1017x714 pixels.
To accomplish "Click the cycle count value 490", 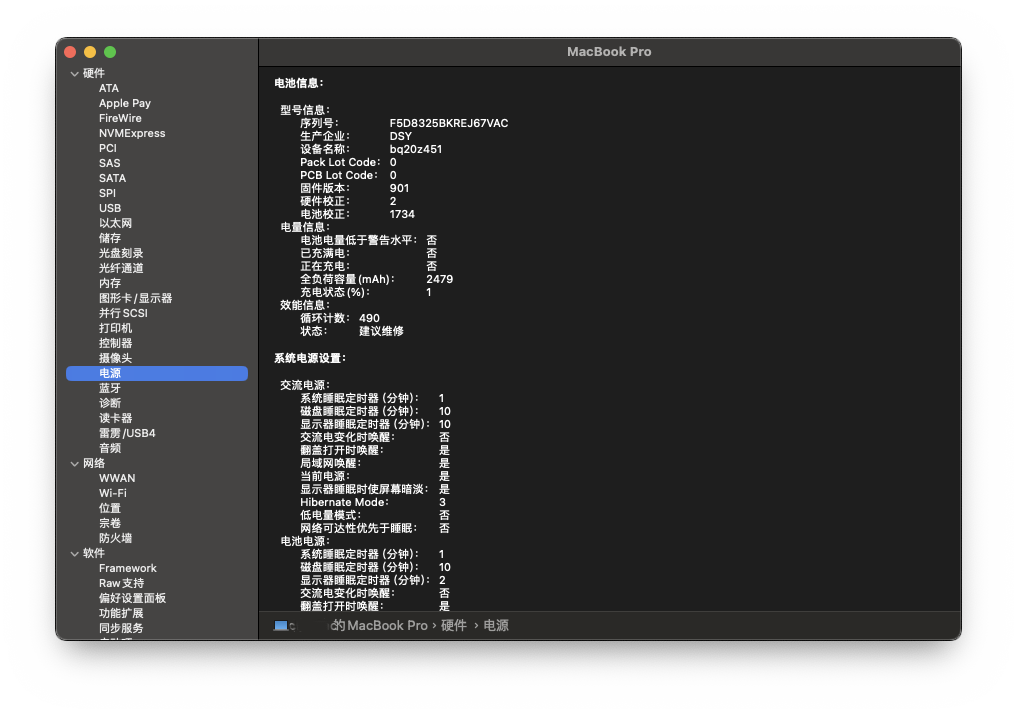I will 369,318.
